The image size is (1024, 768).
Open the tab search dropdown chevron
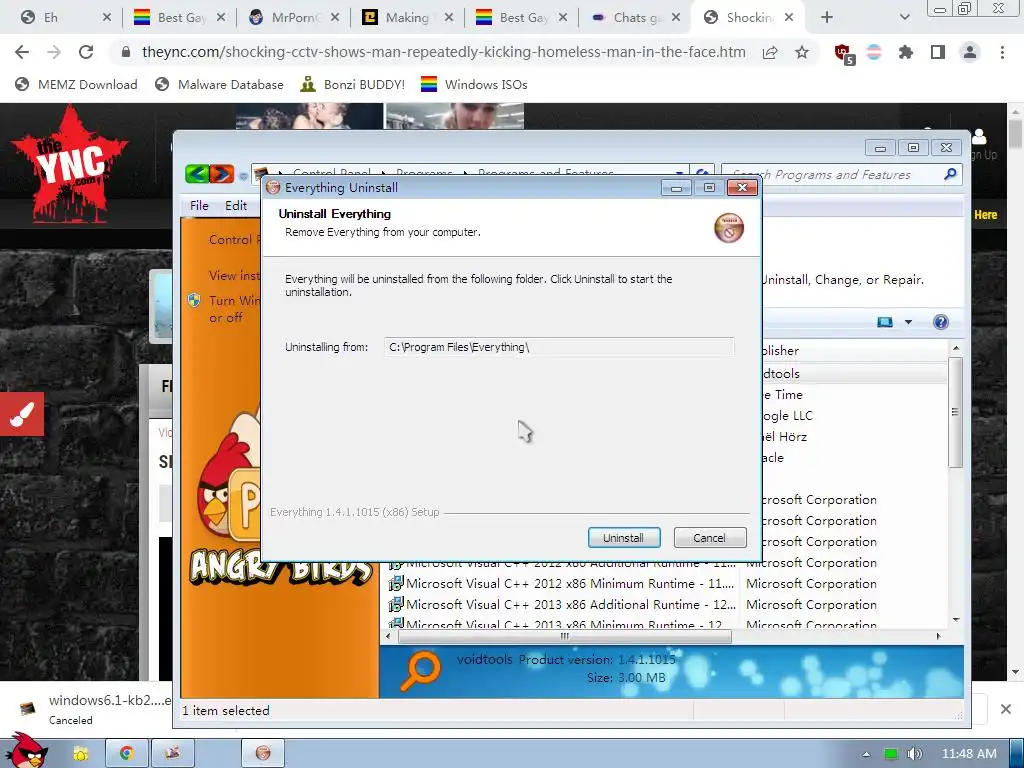pos(904,18)
